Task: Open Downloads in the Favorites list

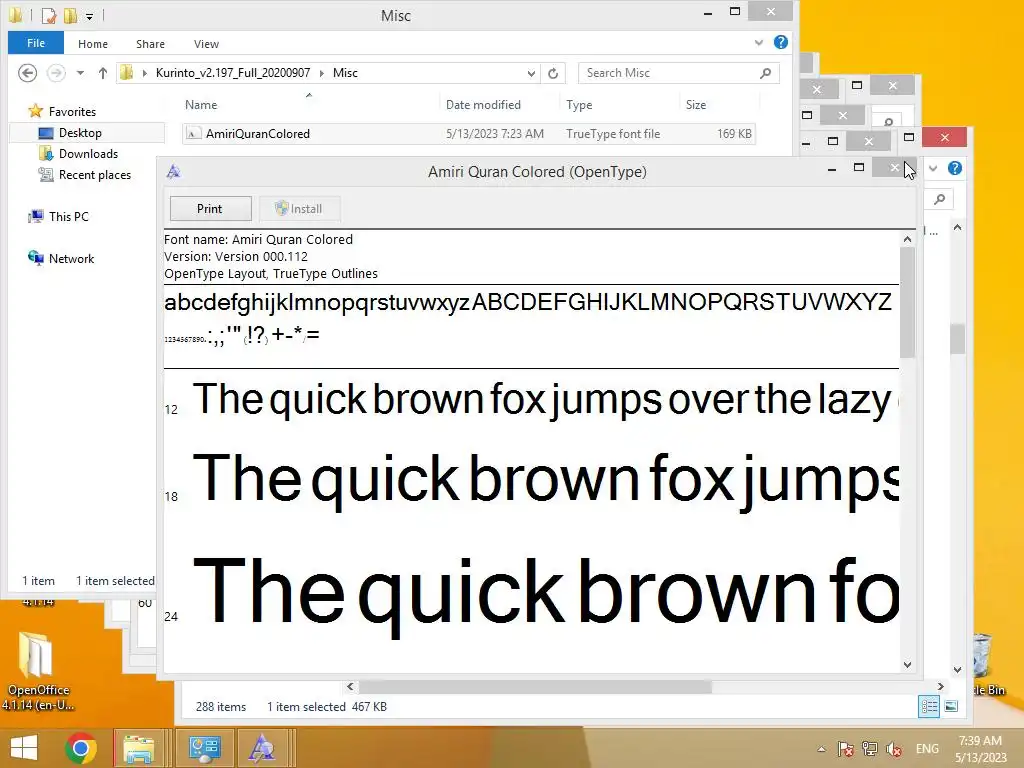Action: (x=88, y=153)
